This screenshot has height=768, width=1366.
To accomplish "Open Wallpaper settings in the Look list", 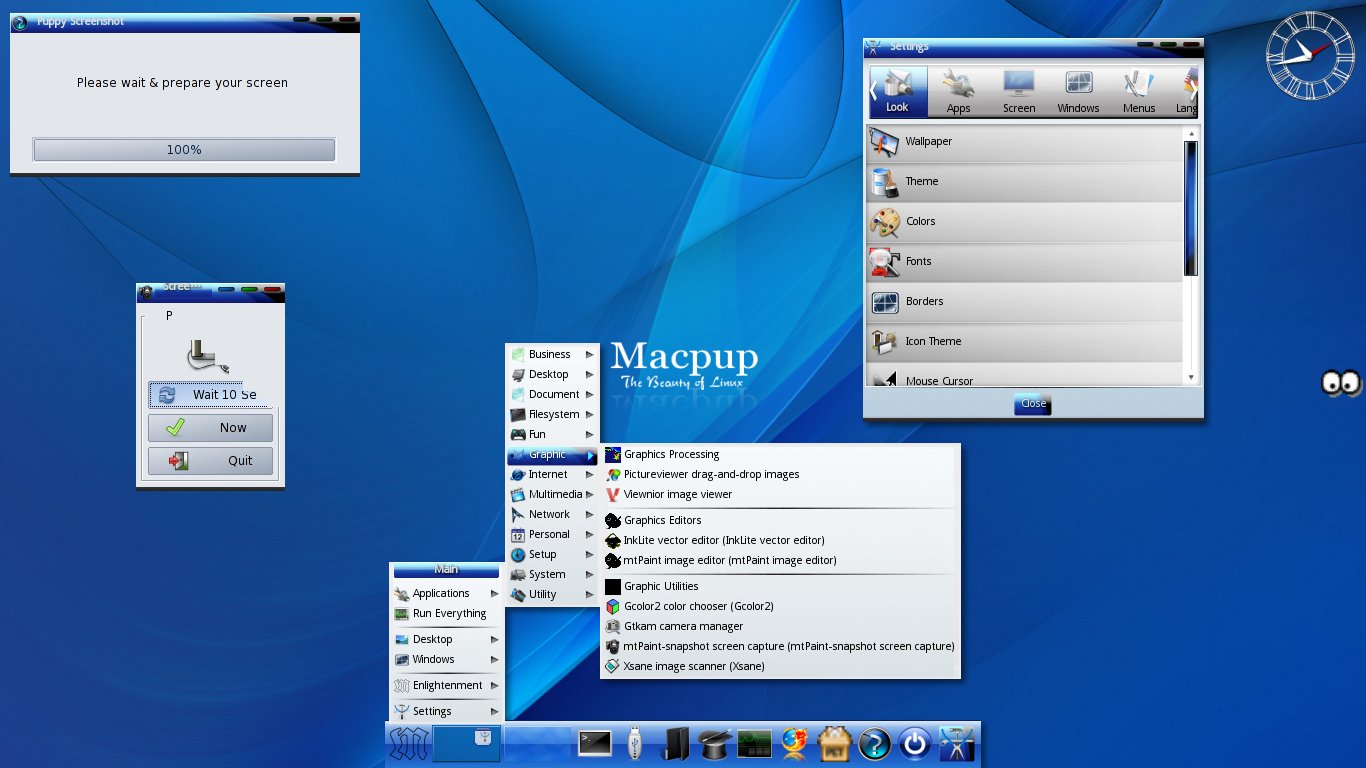I will 1025,142.
